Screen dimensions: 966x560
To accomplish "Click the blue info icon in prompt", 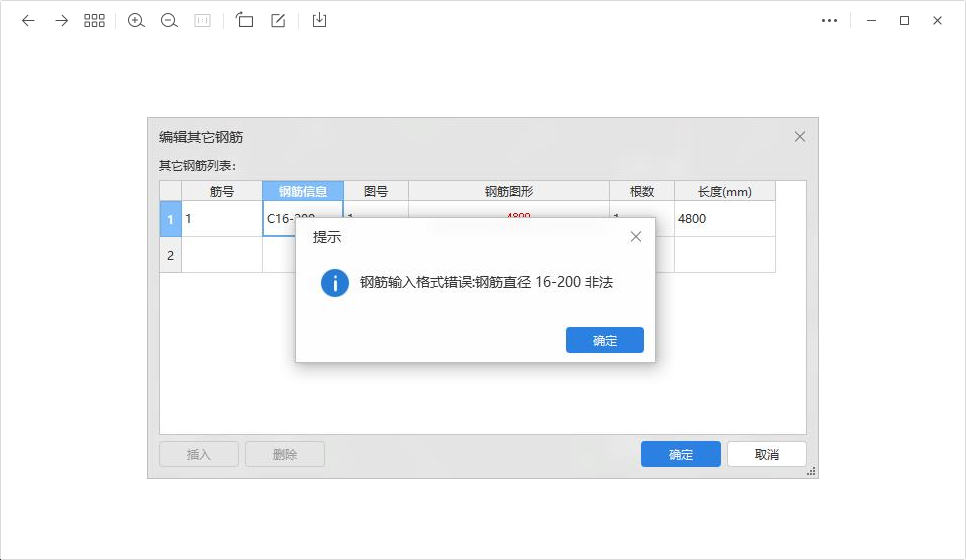I will tap(335, 283).
